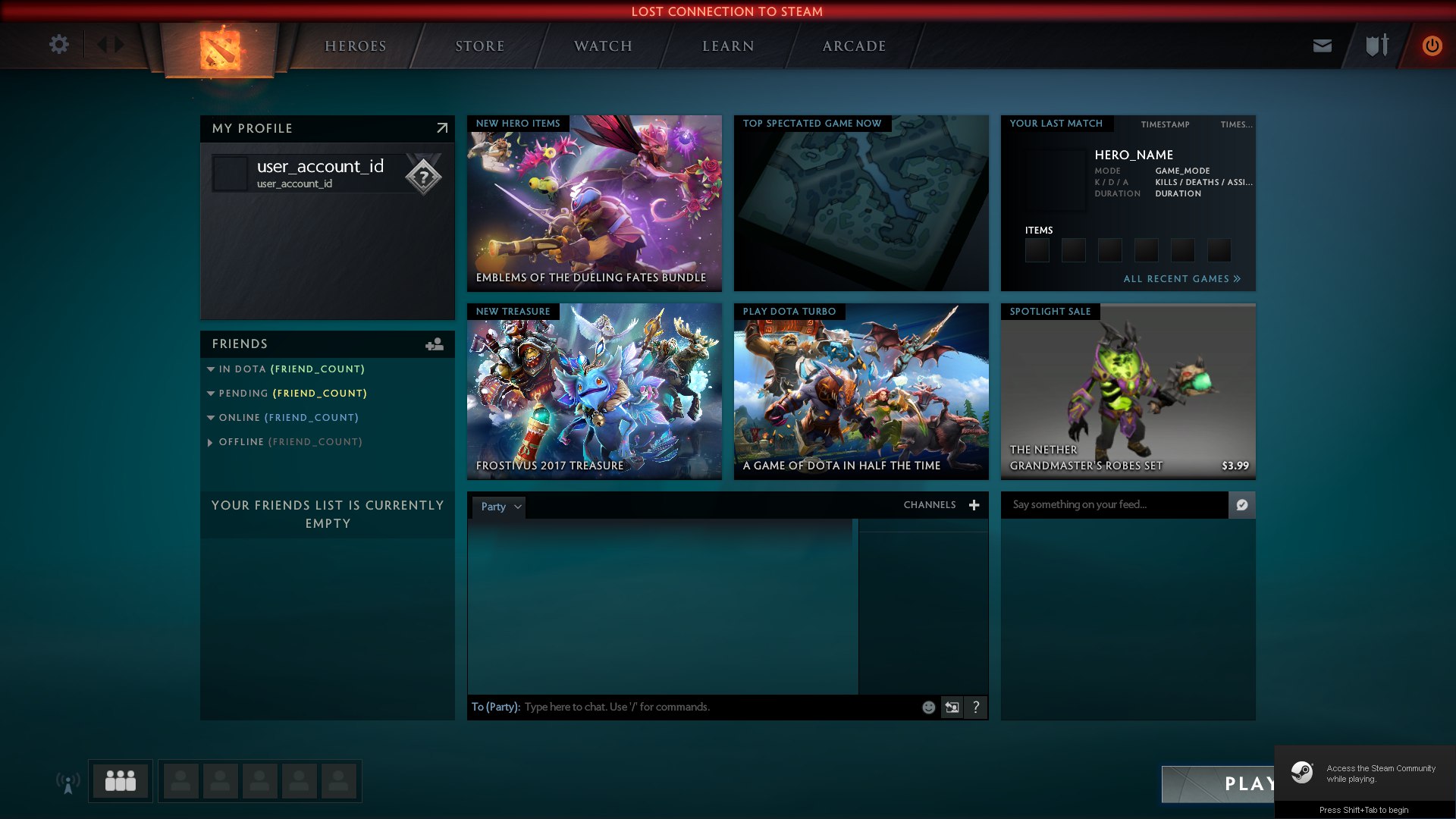Click the Channels label in chat

tap(930, 505)
